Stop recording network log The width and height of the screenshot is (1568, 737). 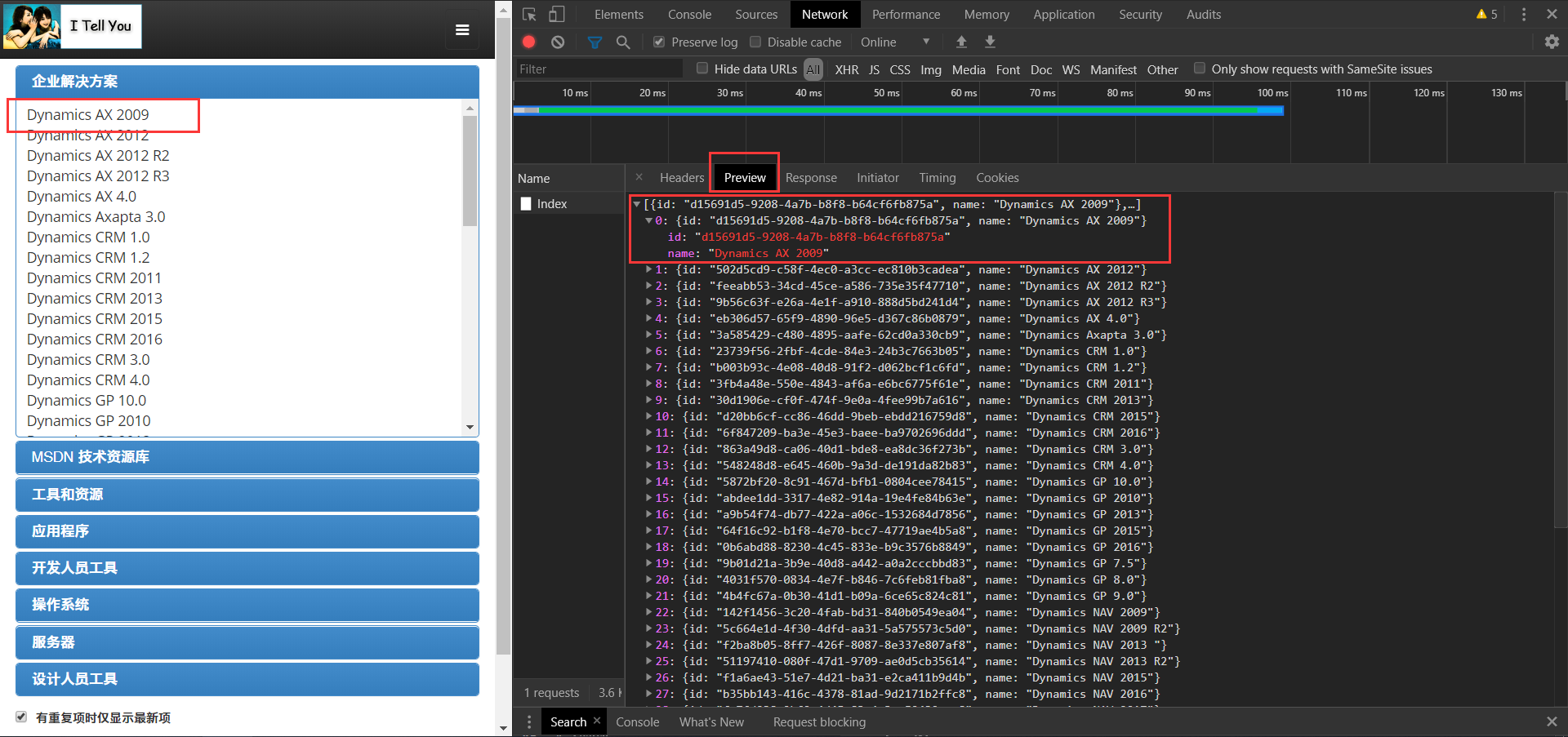[x=529, y=42]
